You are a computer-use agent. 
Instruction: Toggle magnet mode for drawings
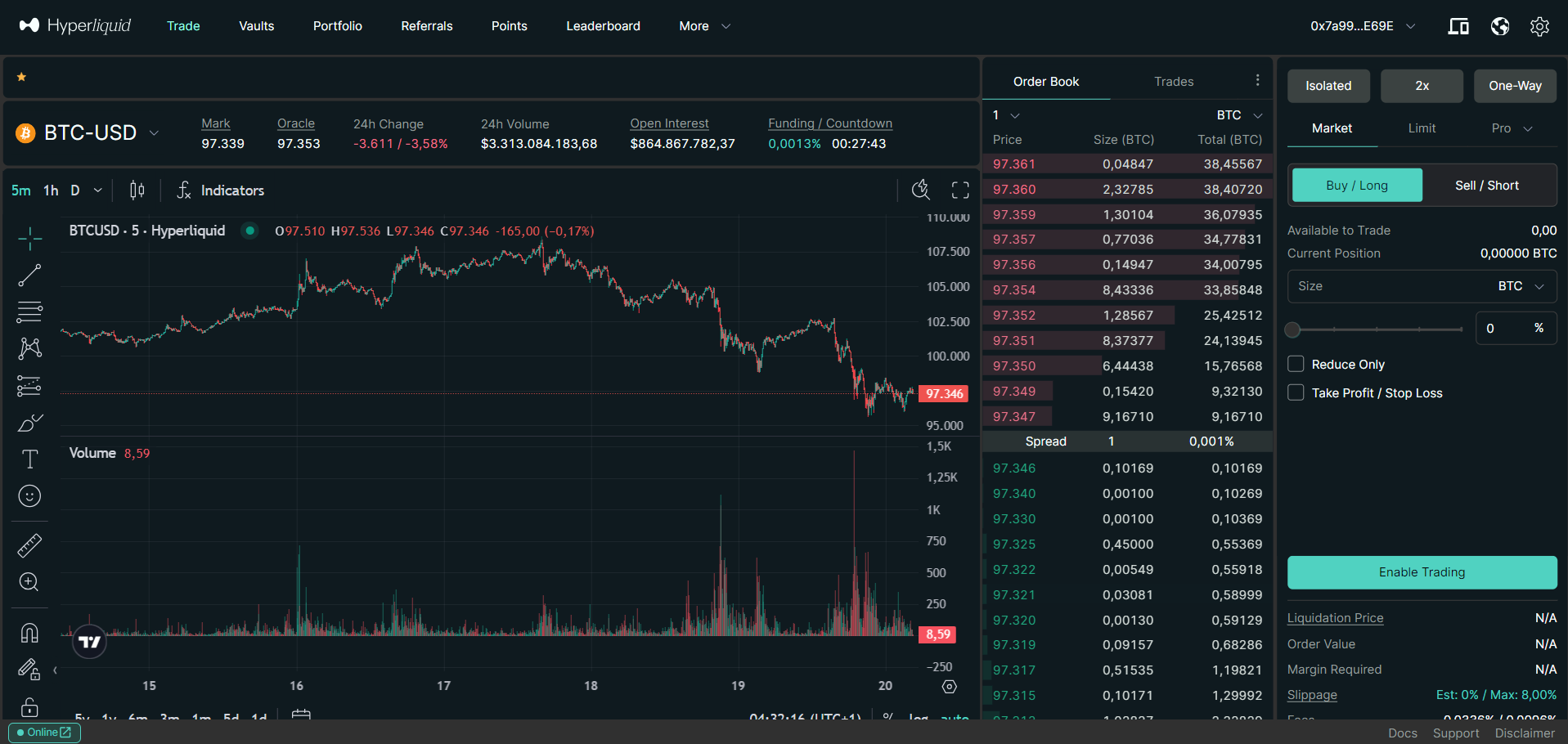[x=29, y=633]
